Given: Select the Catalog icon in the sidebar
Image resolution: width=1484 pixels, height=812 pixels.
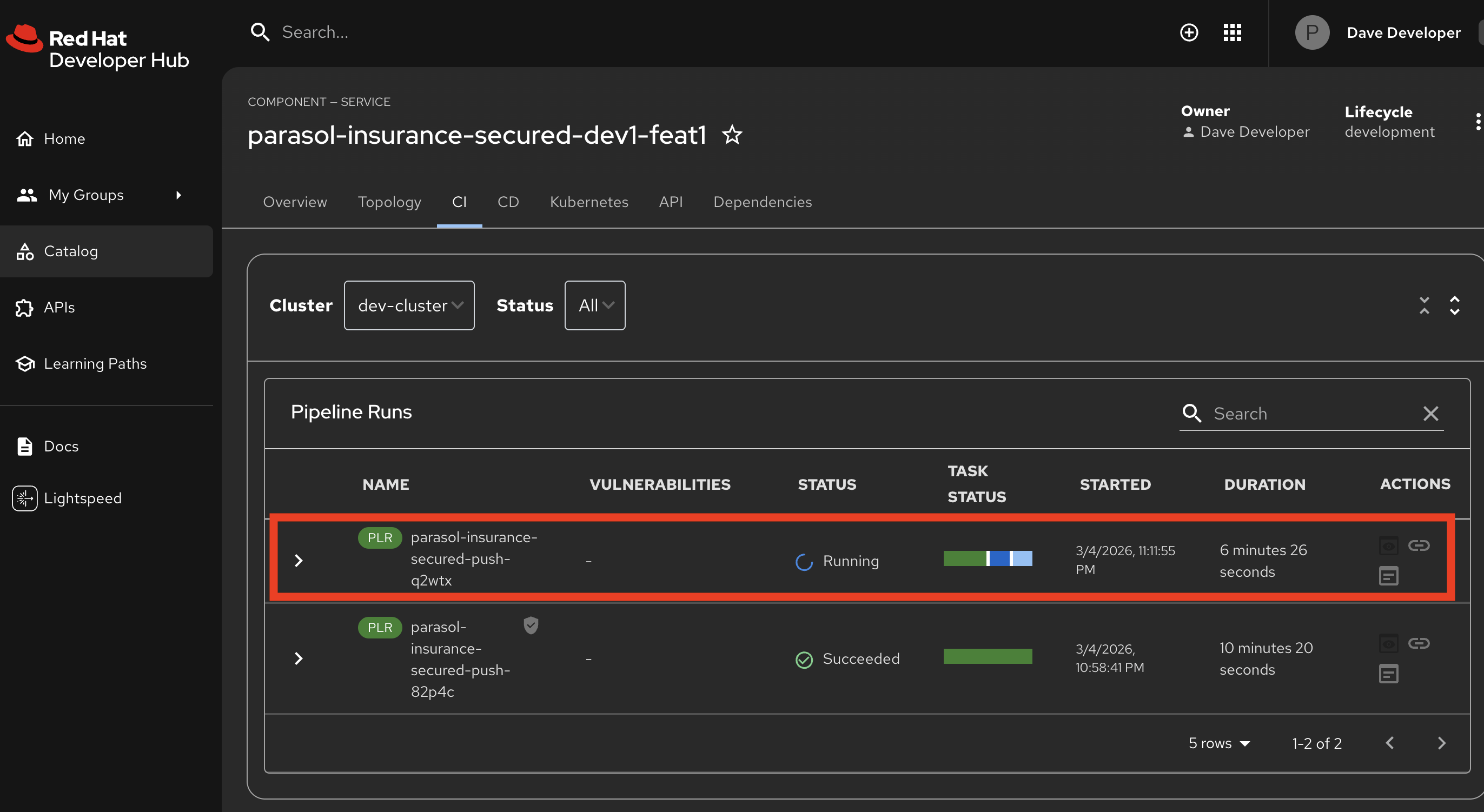Looking at the screenshot, I should pyautogui.click(x=25, y=251).
